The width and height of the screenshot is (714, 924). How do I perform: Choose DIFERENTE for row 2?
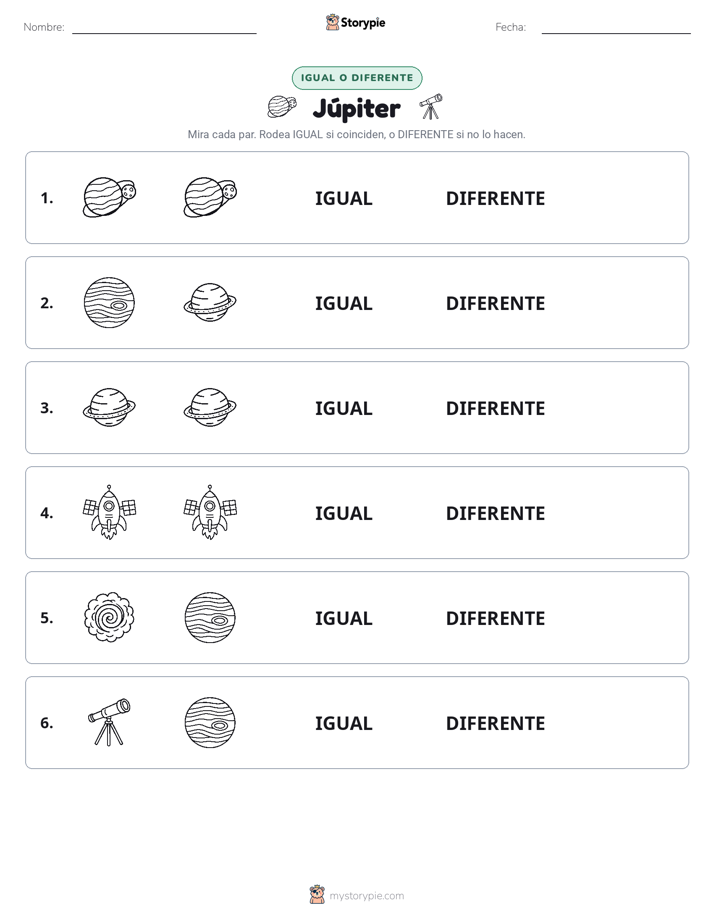pyautogui.click(x=495, y=303)
